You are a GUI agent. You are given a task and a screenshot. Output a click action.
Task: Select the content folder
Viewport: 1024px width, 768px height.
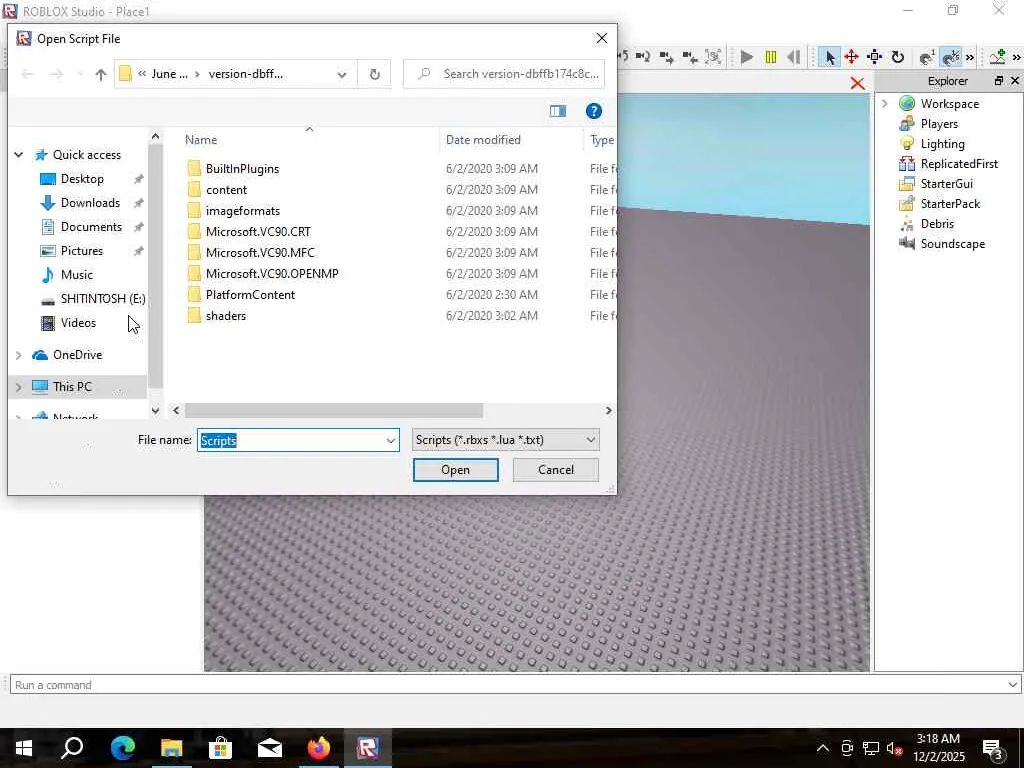[226, 189]
